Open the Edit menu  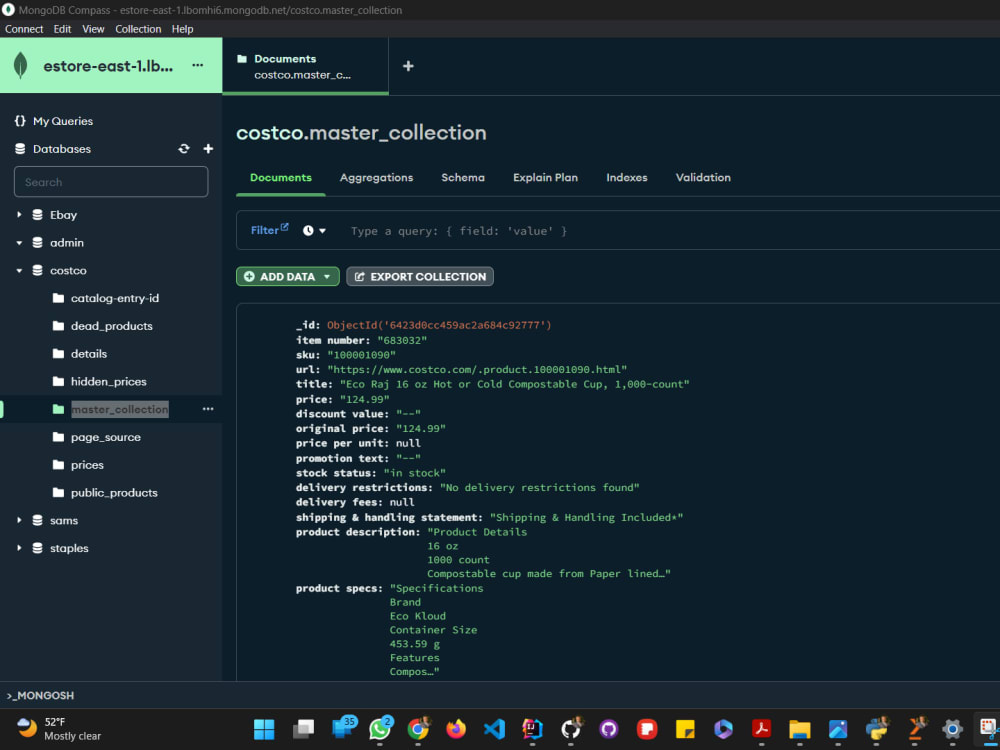tap(62, 29)
